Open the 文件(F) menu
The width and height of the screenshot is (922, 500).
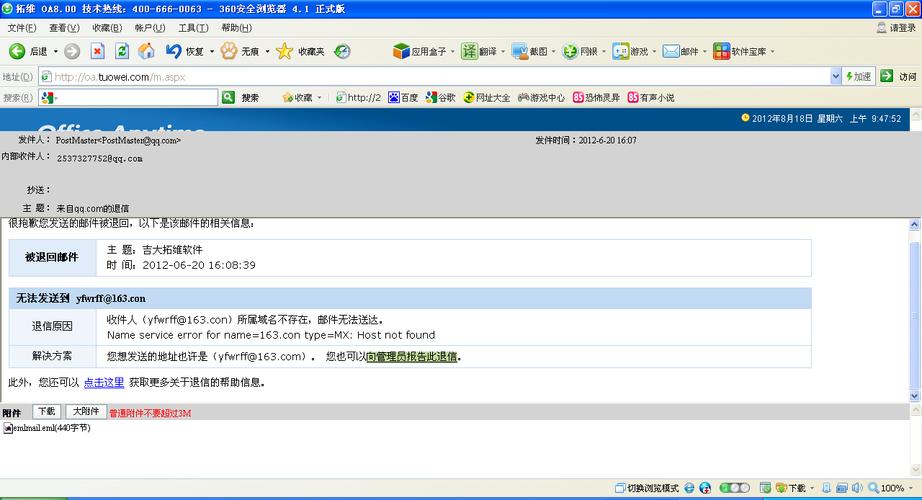pyautogui.click(x=22, y=28)
